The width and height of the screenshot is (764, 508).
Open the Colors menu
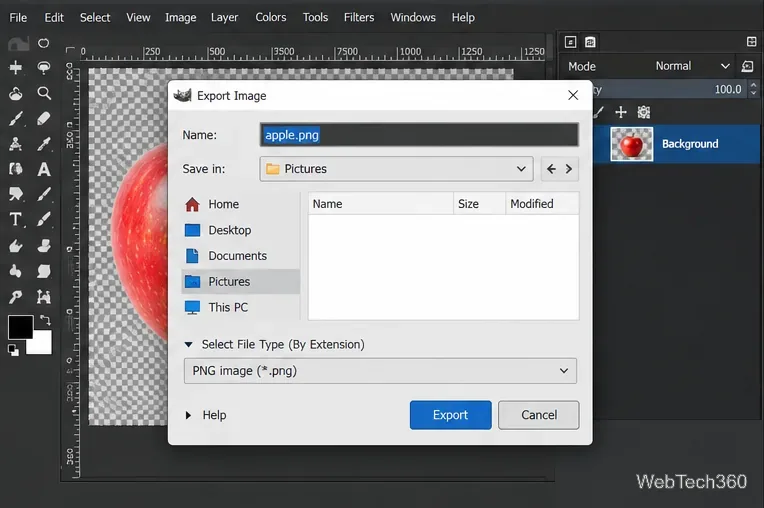tap(271, 18)
